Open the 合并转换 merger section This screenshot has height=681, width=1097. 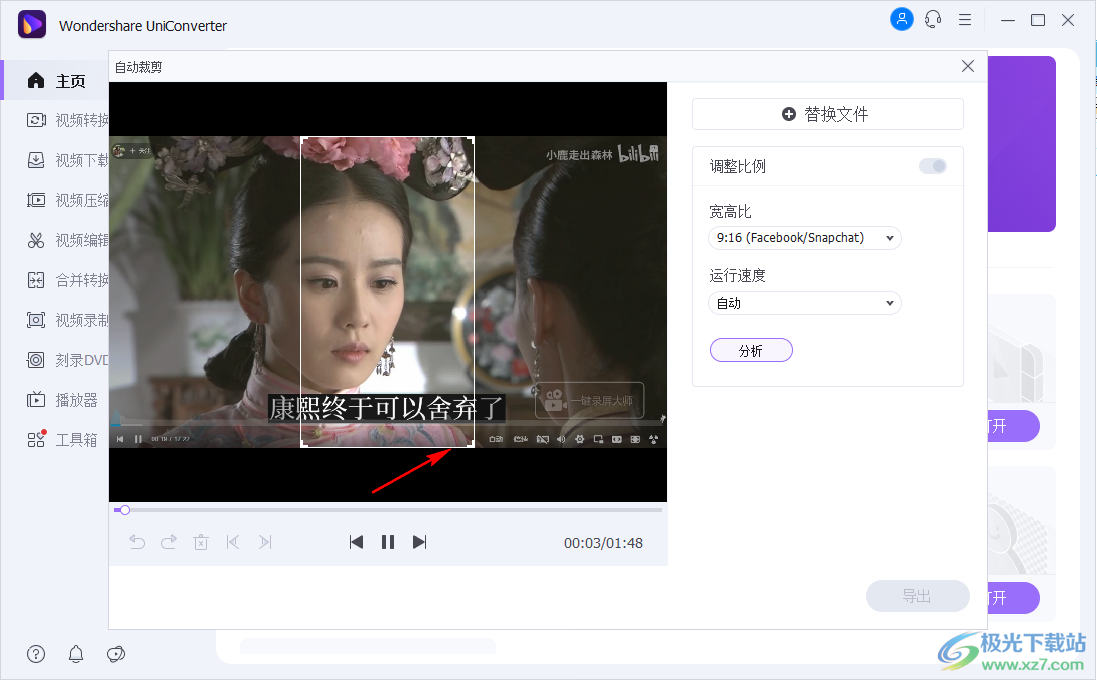[x=67, y=280]
